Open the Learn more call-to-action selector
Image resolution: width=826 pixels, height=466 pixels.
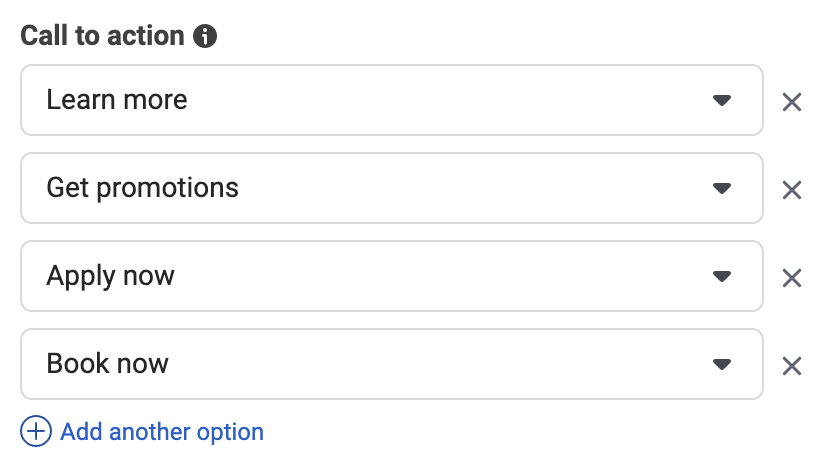392,100
